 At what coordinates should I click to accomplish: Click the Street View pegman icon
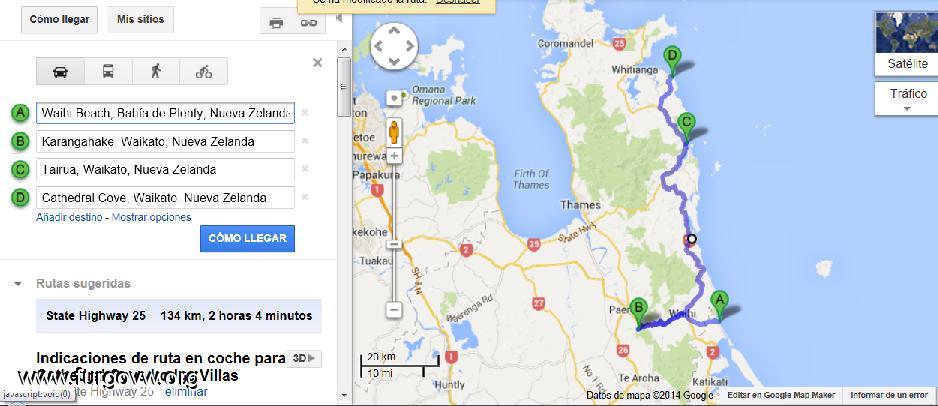(395, 130)
